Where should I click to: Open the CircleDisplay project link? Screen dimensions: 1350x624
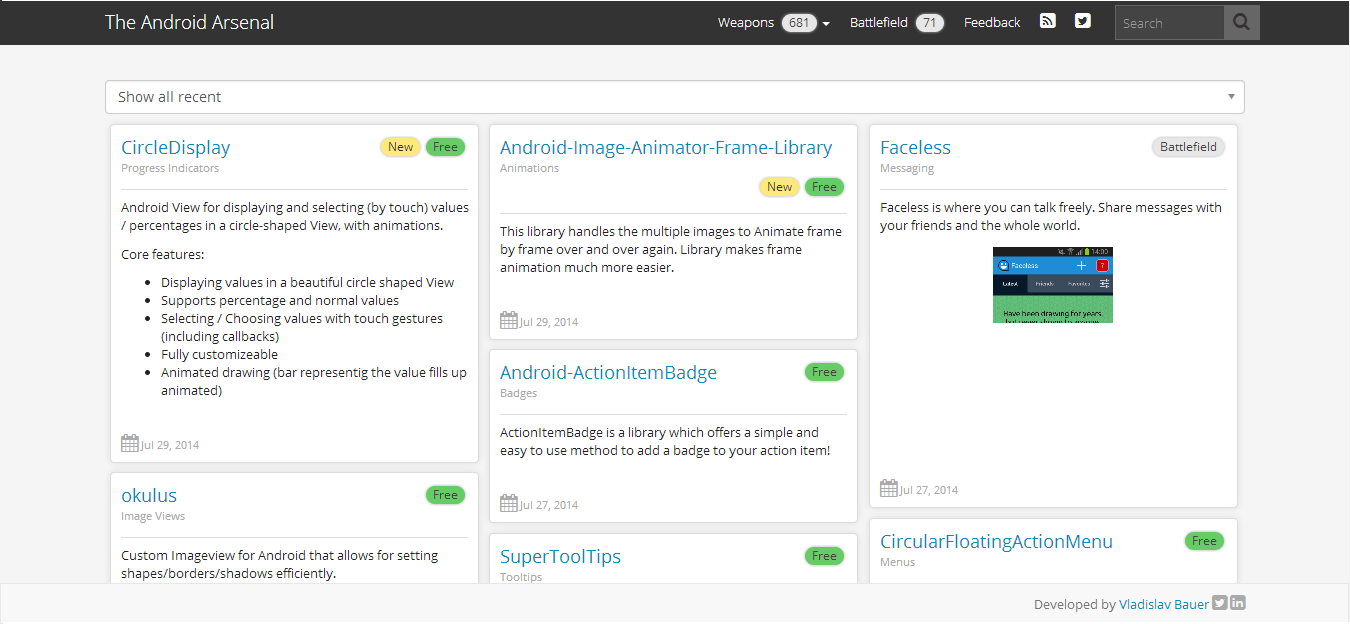coord(176,147)
